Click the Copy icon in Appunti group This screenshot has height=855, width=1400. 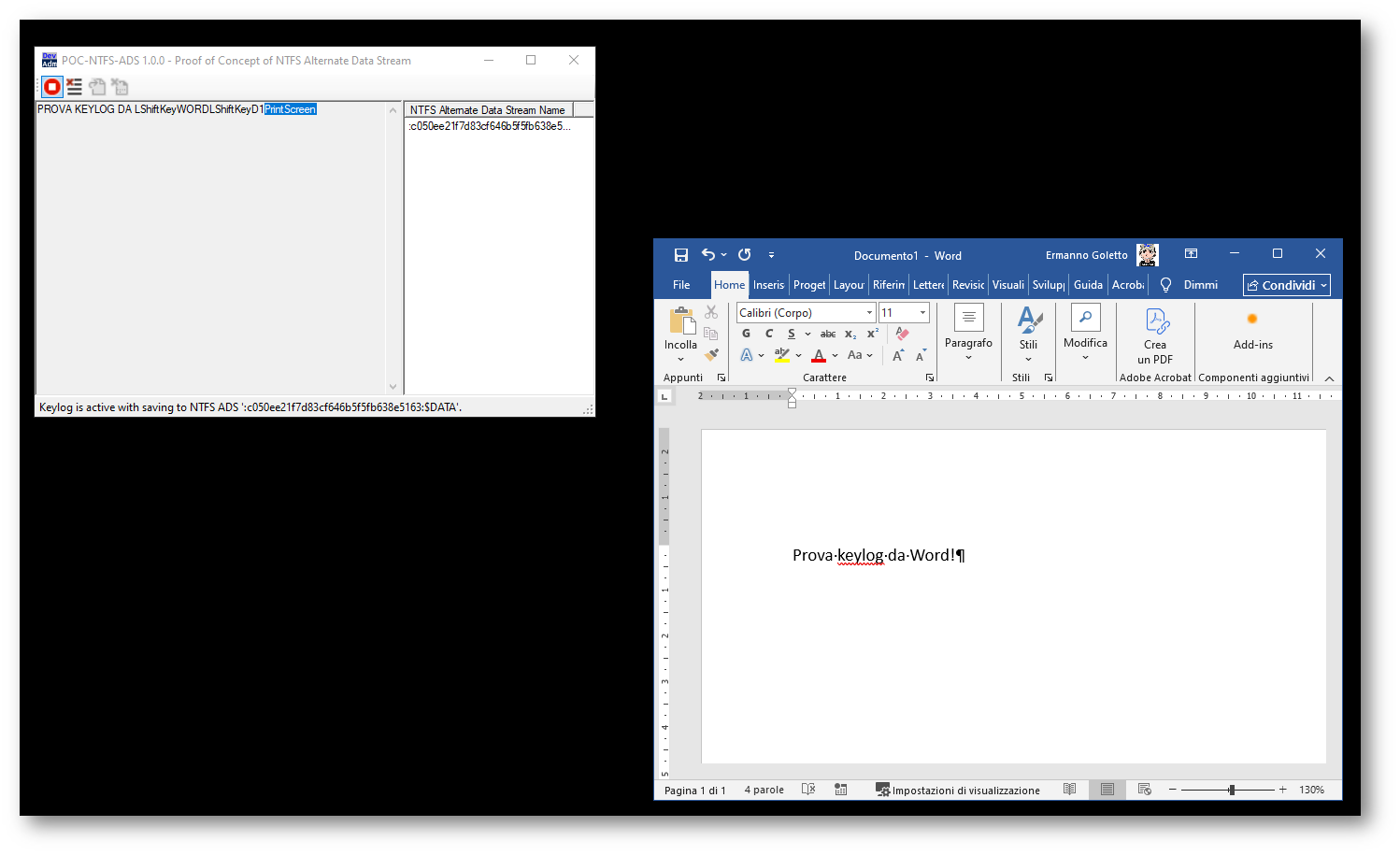point(711,334)
